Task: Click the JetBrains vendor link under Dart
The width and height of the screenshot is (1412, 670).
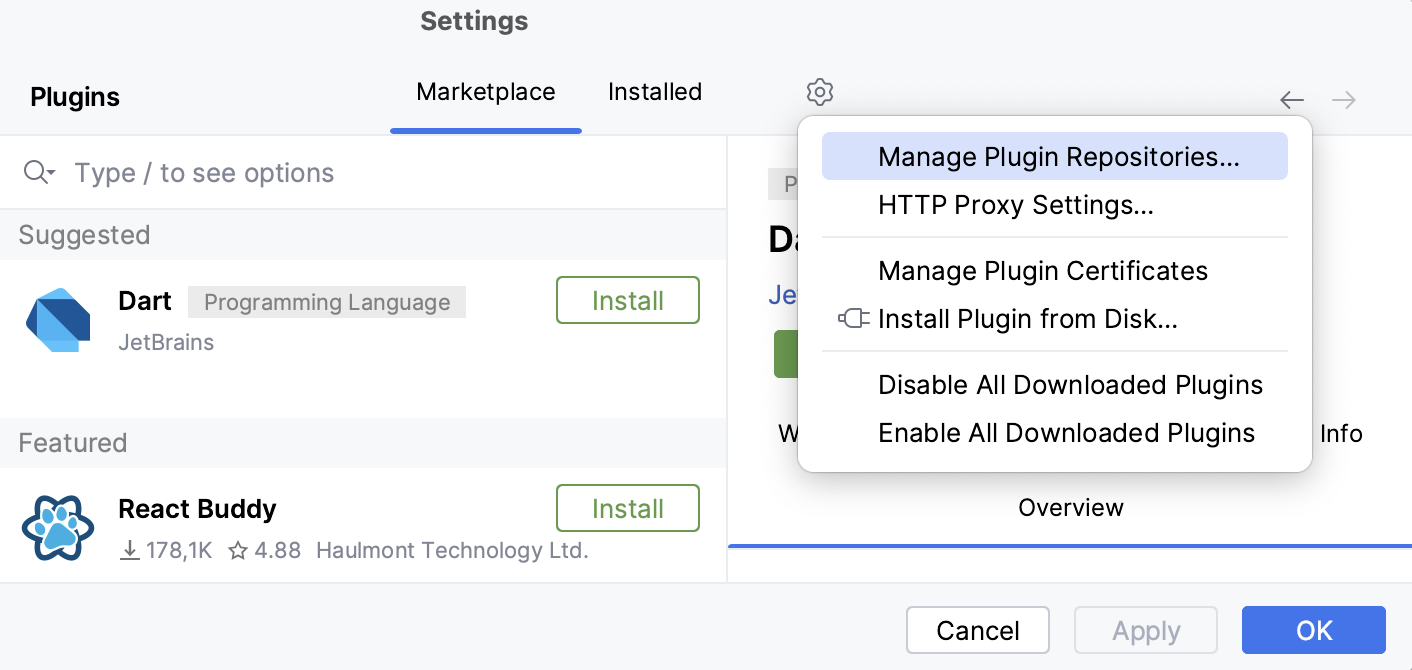Action: tap(164, 342)
